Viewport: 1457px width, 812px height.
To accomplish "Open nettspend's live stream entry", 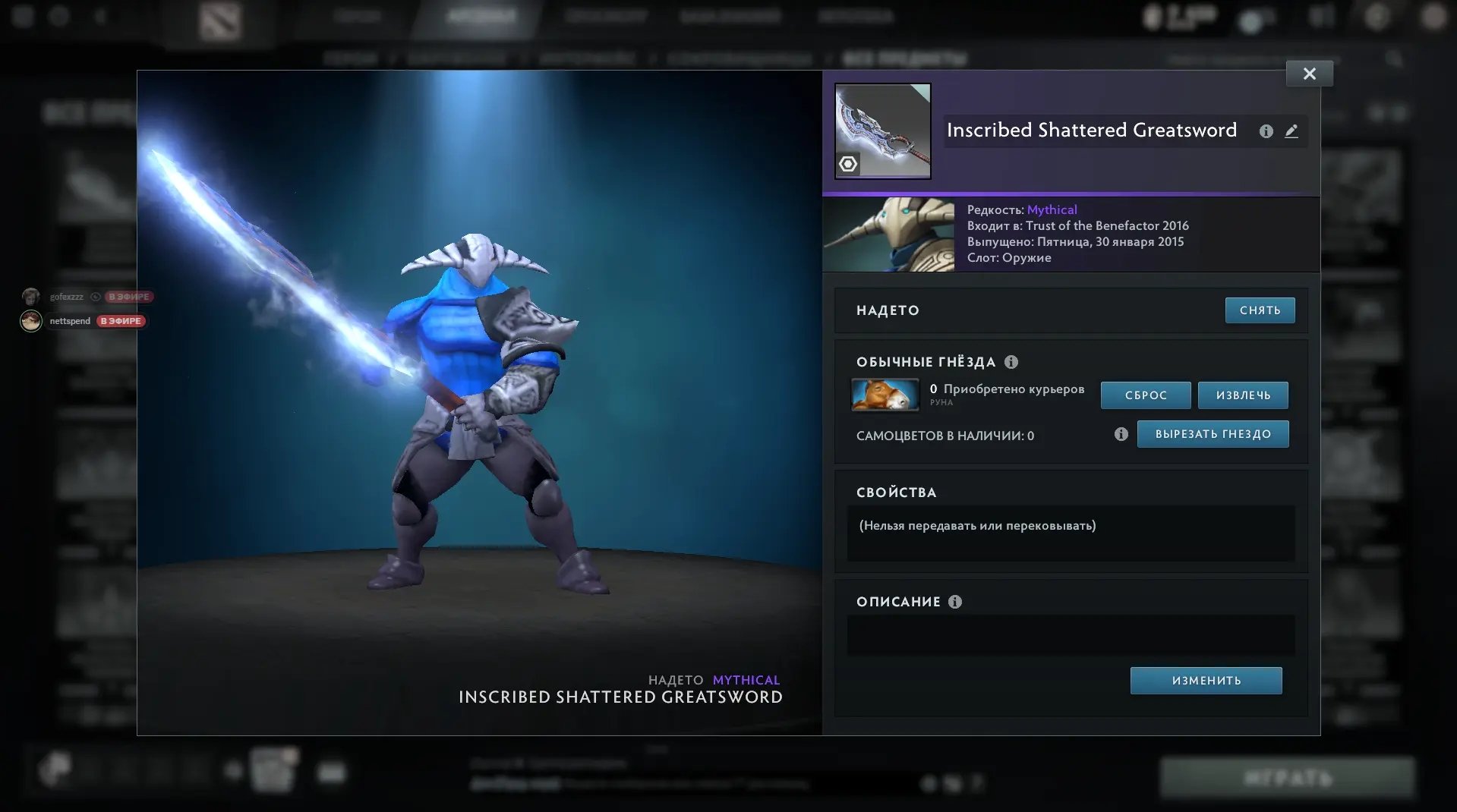I will [x=84, y=321].
